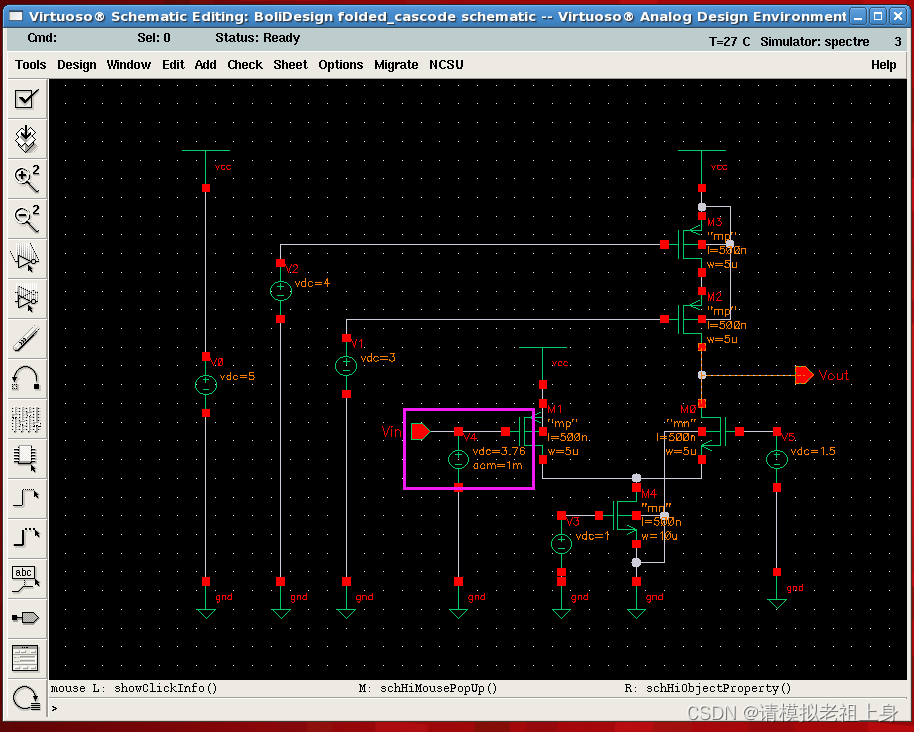Select the Delete tool

pyautogui.click(x=26, y=339)
